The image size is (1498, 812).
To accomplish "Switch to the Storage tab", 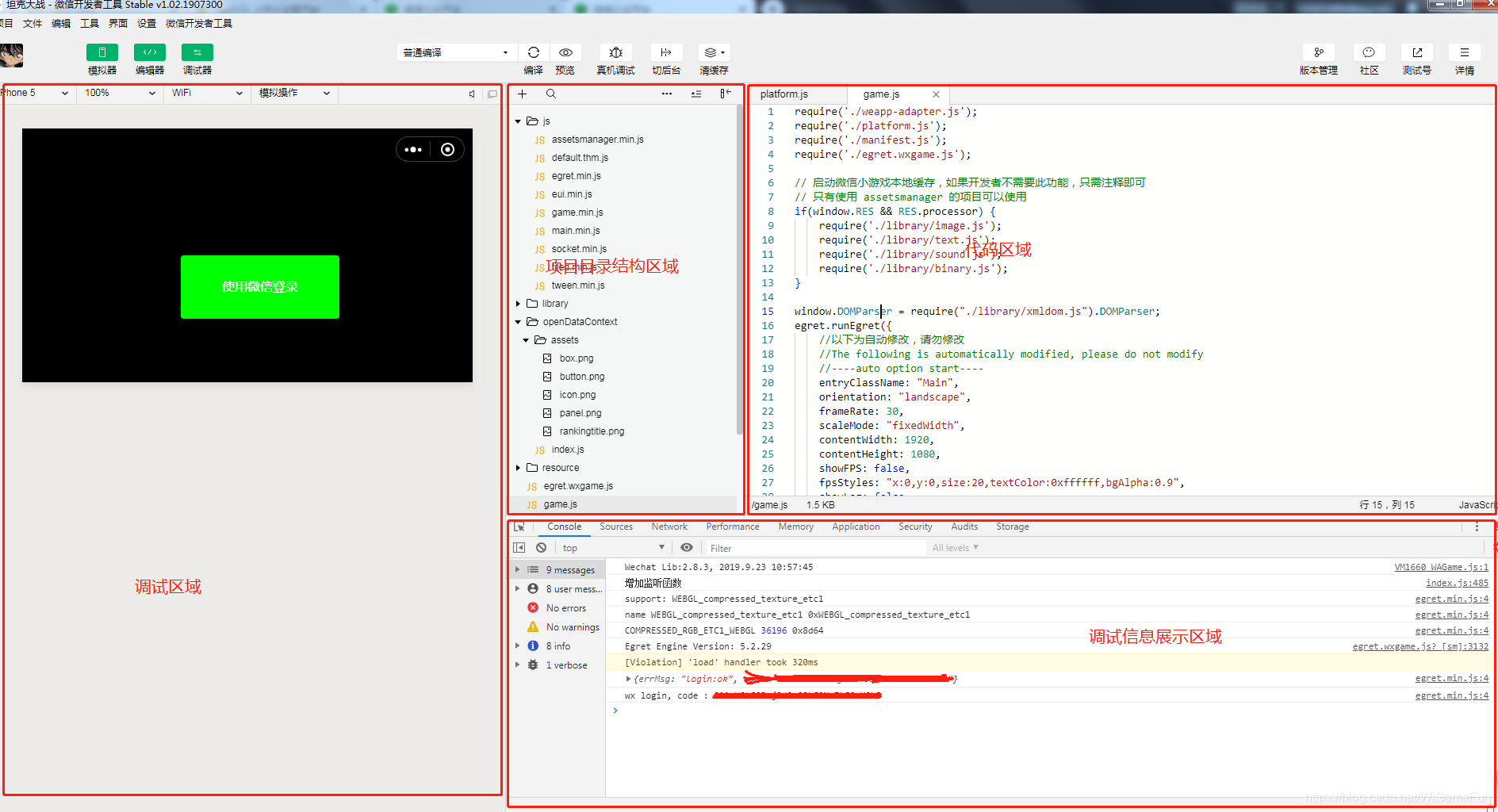I will [1013, 527].
